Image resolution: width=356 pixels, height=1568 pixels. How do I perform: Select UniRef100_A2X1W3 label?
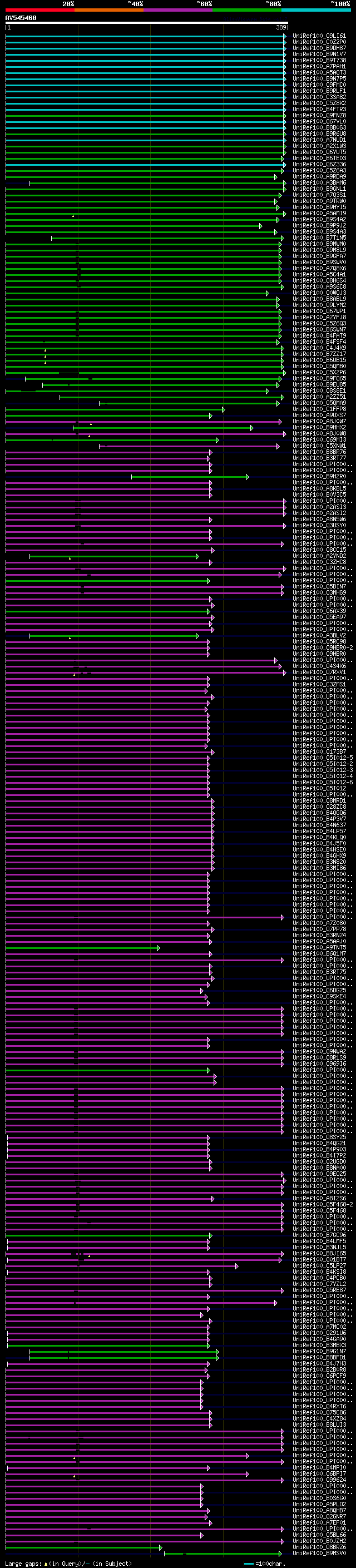tap(319, 146)
